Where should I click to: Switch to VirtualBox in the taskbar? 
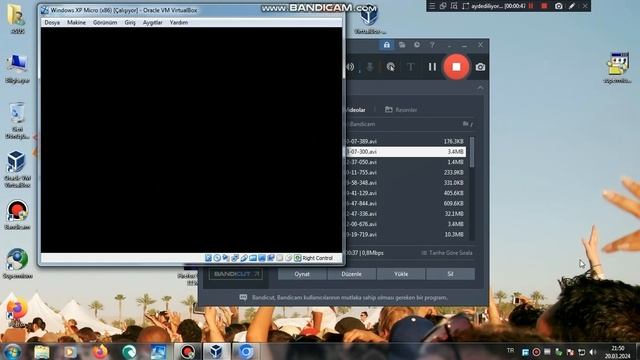pos(216,352)
